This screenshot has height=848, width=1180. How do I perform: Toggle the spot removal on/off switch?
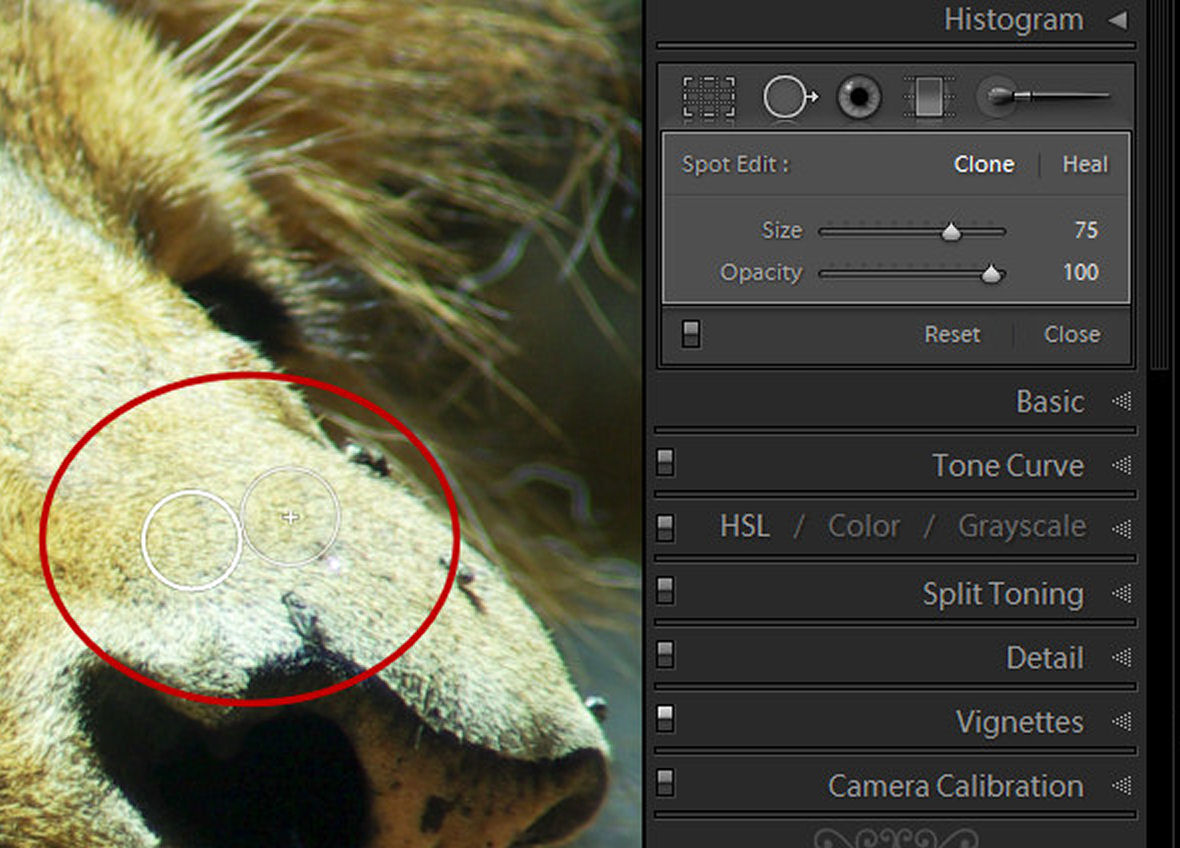[x=691, y=334]
